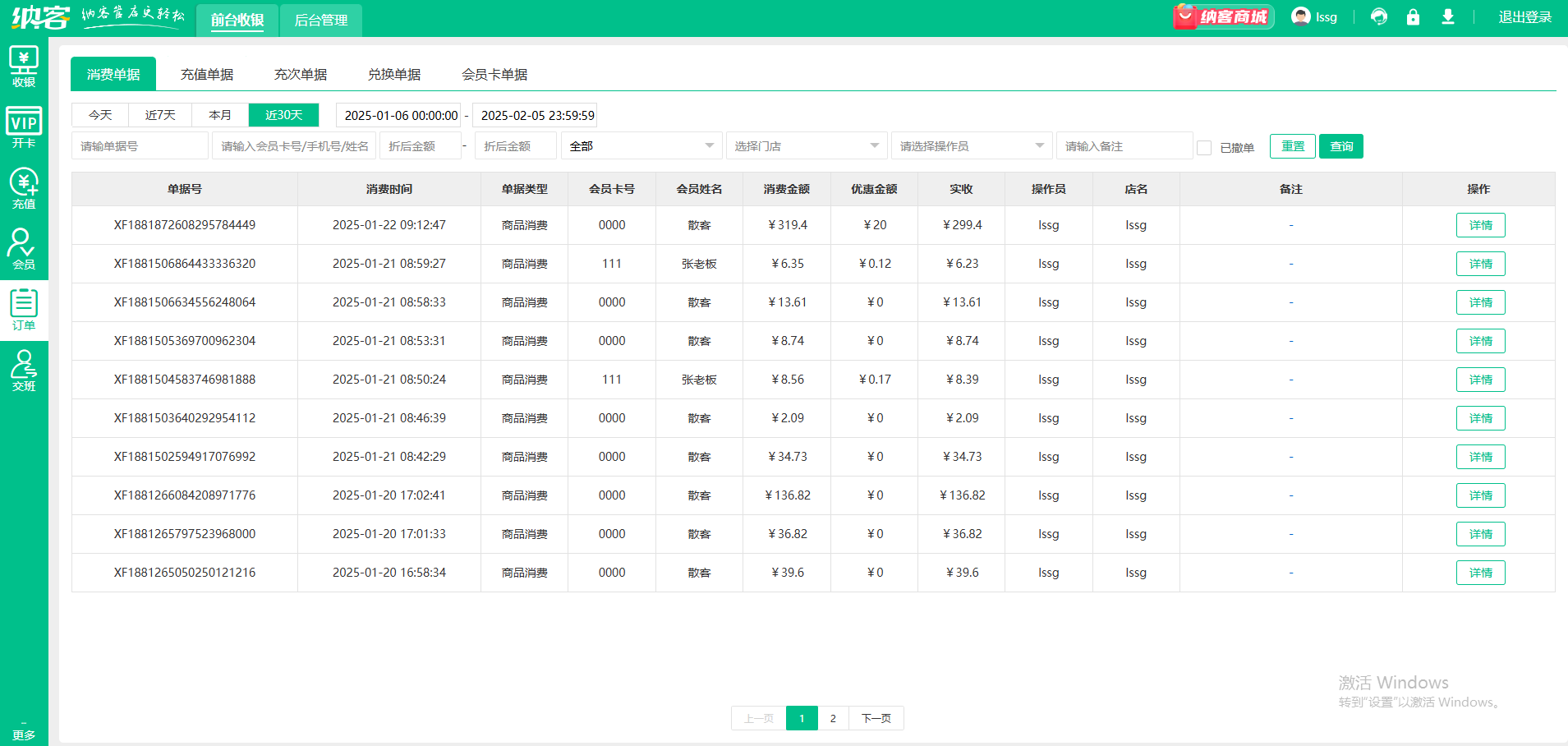
Task: Click the 纳客商城 shop badge icon
Action: 1223,16
